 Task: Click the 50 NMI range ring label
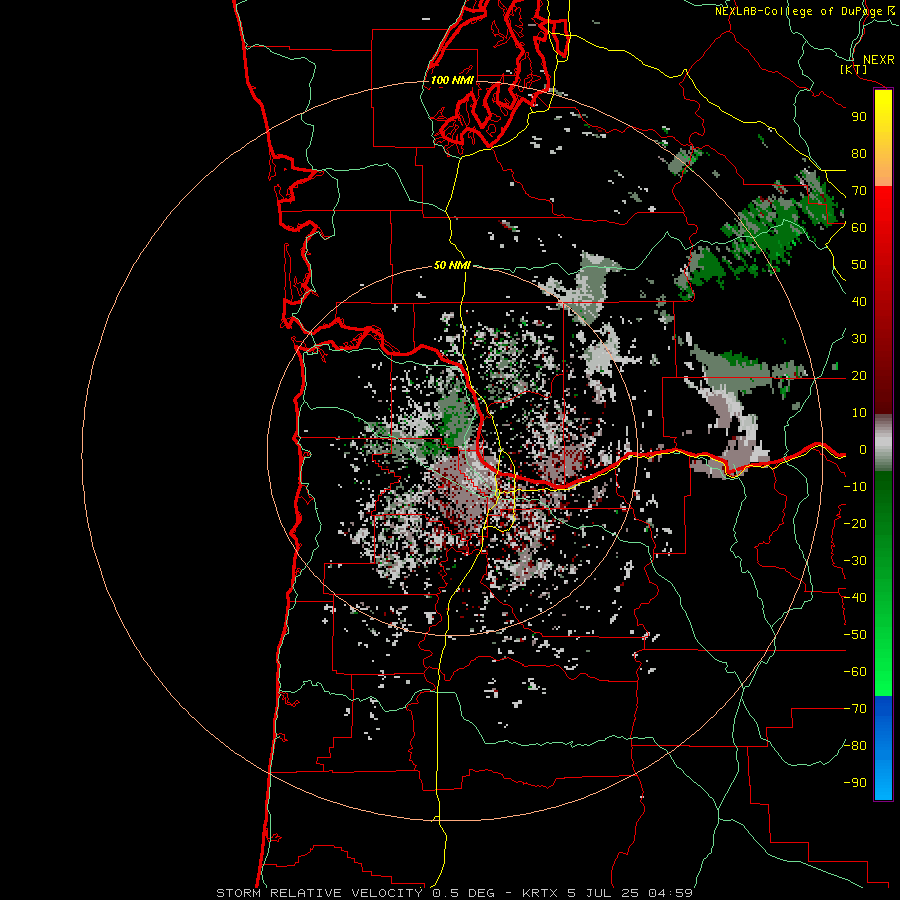tap(452, 265)
